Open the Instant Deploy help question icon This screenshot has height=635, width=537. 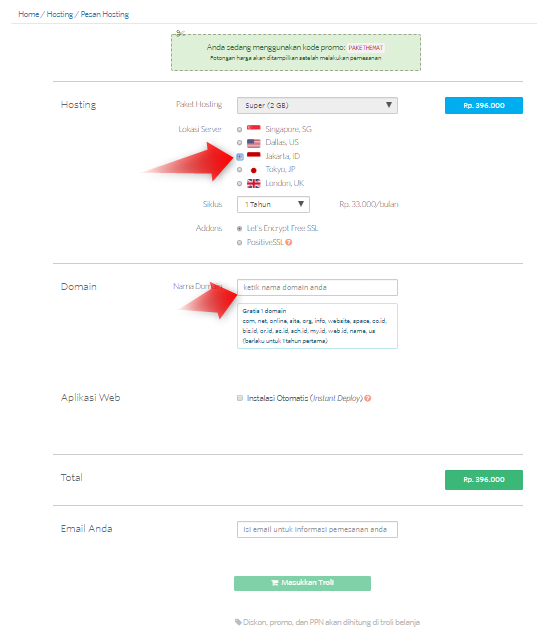tap(367, 398)
